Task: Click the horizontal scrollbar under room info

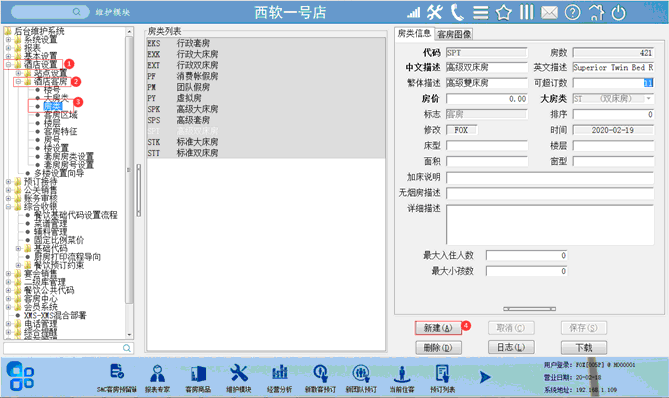Action: coord(529,309)
